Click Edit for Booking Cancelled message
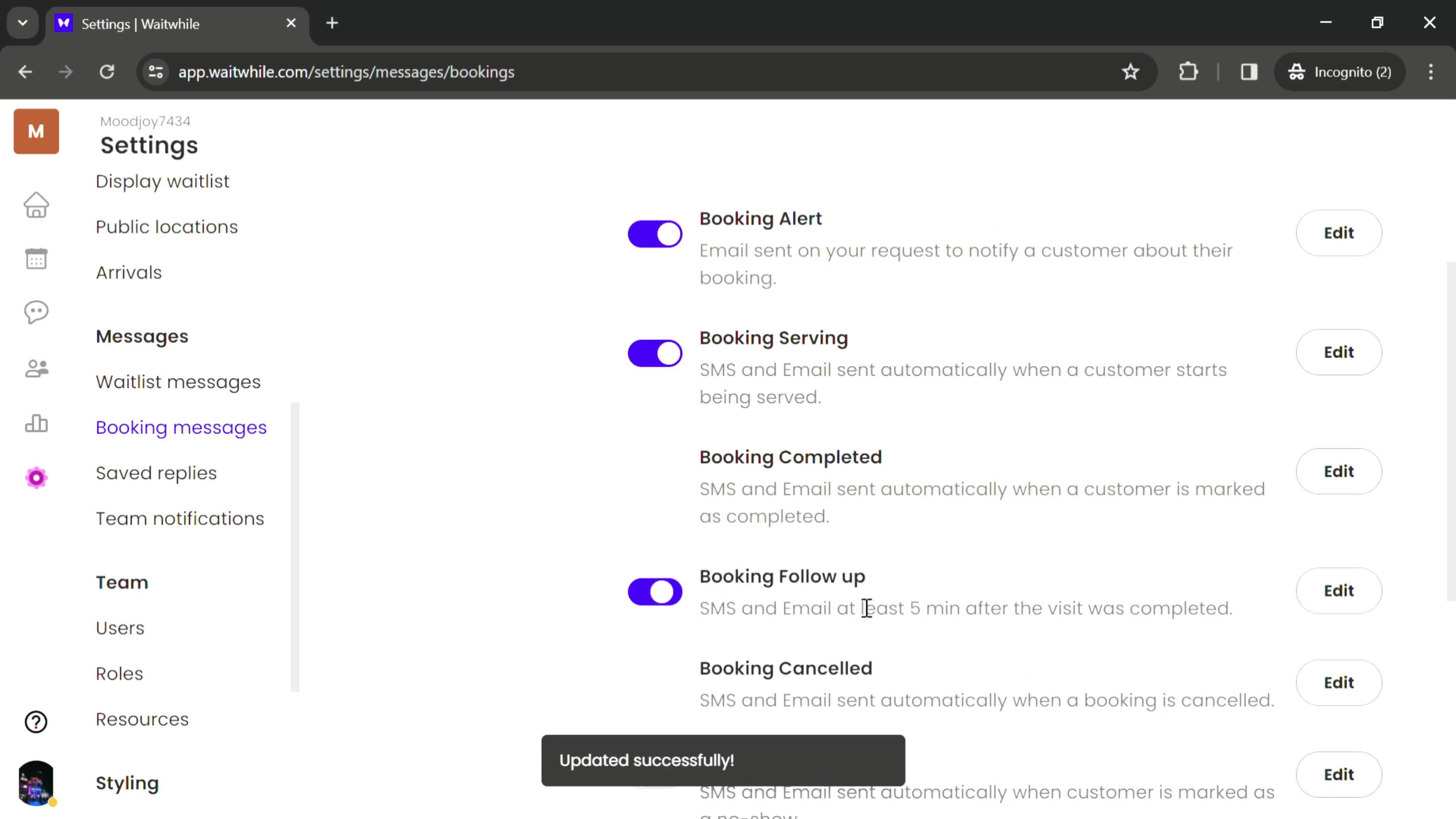Image resolution: width=1456 pixels, height=819 pixels. click(1339, 682)
